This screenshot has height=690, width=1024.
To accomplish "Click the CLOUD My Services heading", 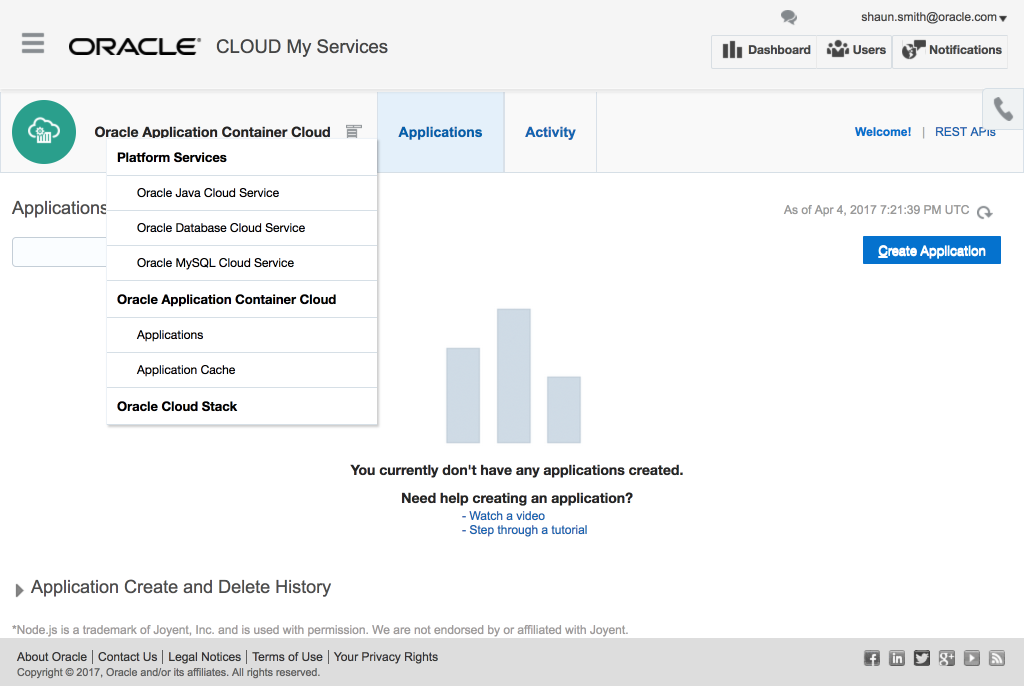I will click(x=302, y=47).
